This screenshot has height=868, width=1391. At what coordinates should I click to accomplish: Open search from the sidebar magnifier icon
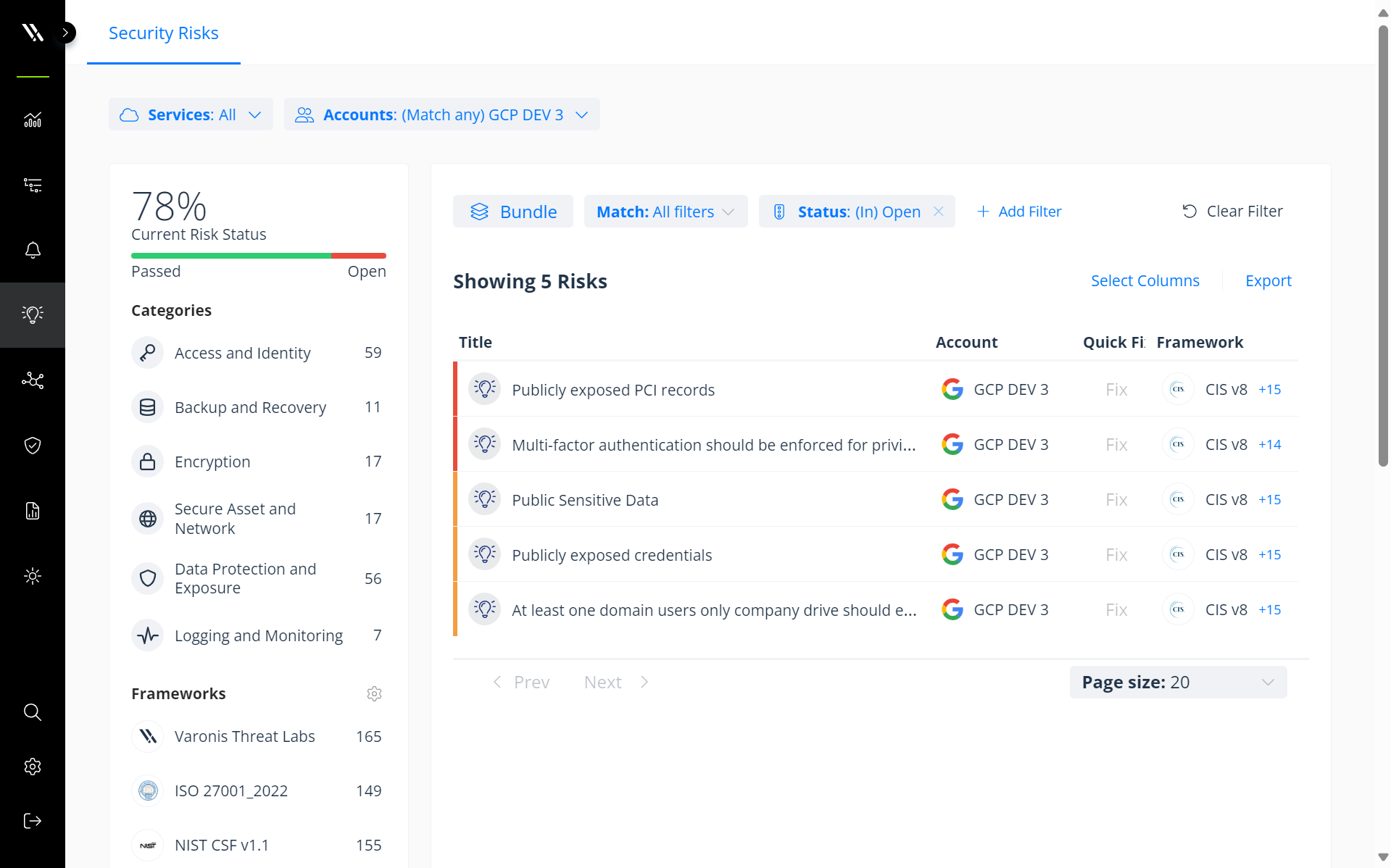[33, 712]
